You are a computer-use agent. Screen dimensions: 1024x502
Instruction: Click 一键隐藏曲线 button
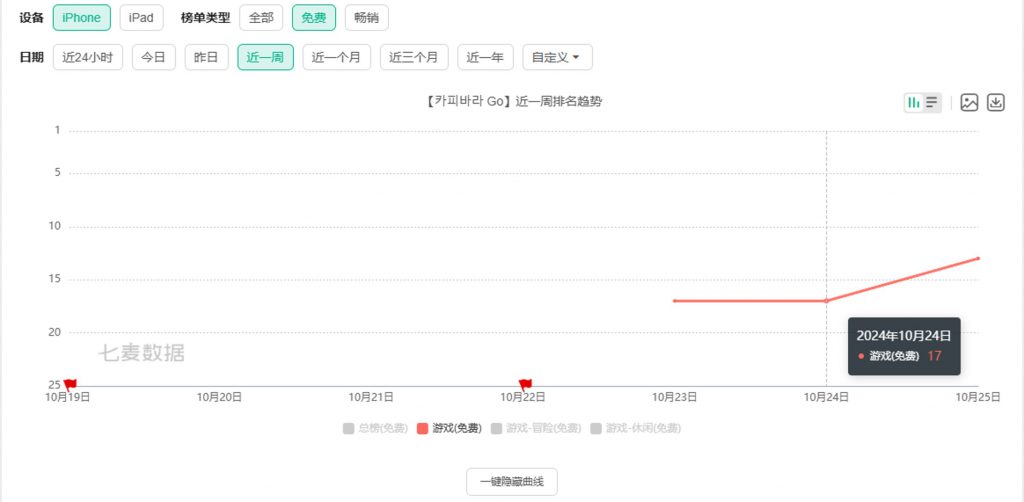[x=511, y=482]
